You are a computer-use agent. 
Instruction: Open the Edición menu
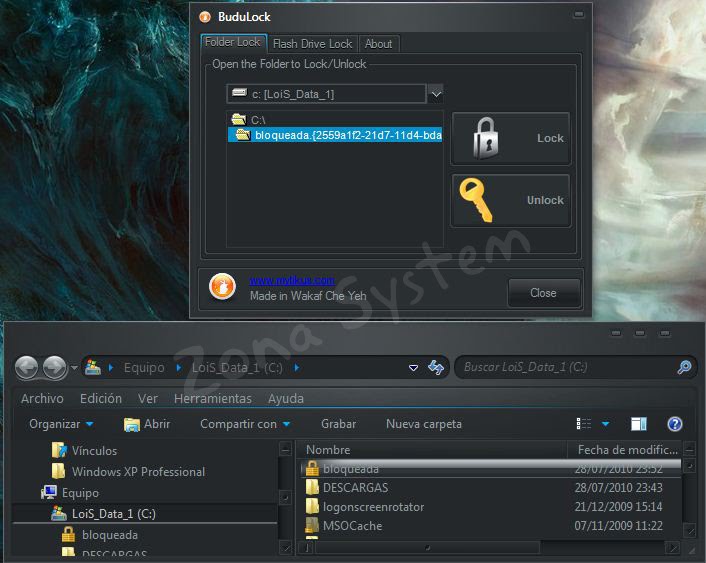101,399
